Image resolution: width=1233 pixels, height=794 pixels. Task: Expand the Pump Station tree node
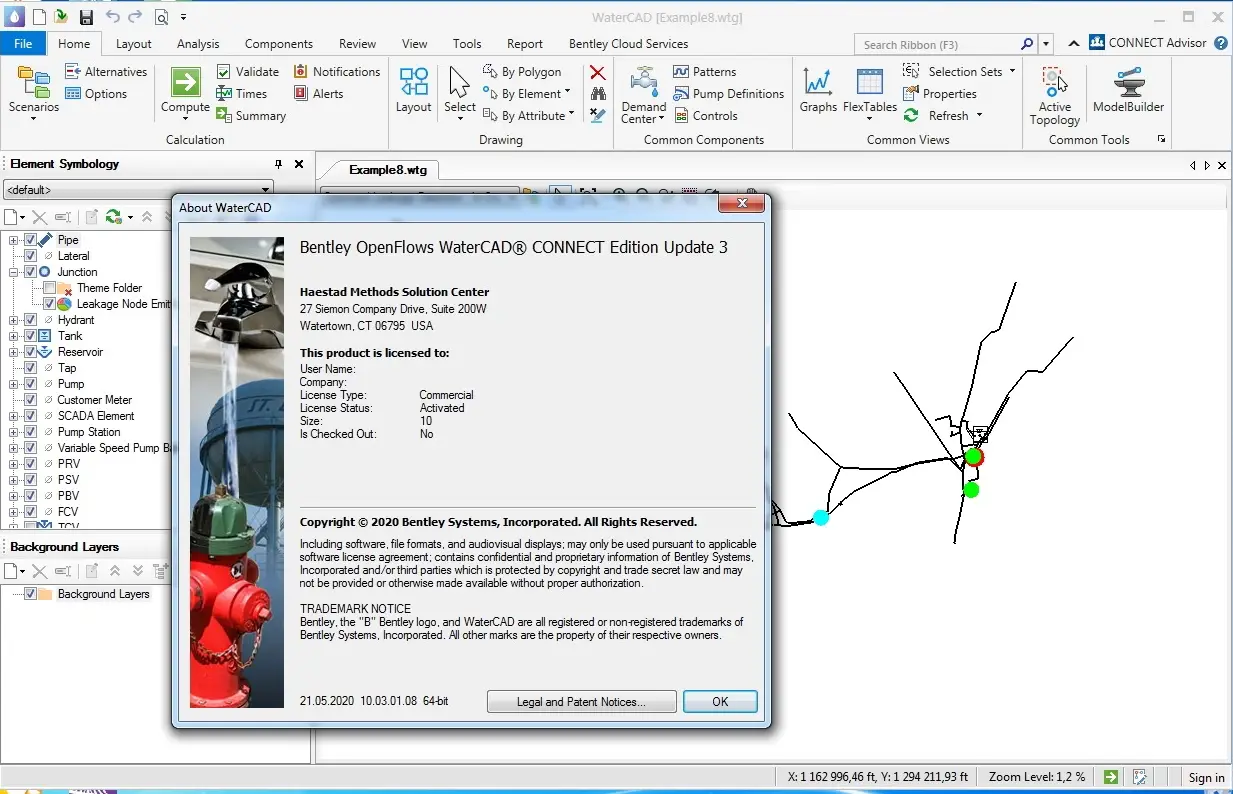(14, 432)
